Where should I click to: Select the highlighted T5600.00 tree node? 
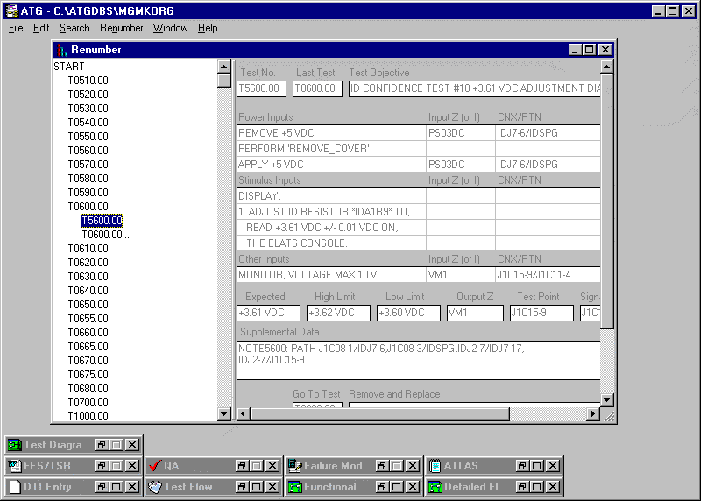[x=102, y=220]
